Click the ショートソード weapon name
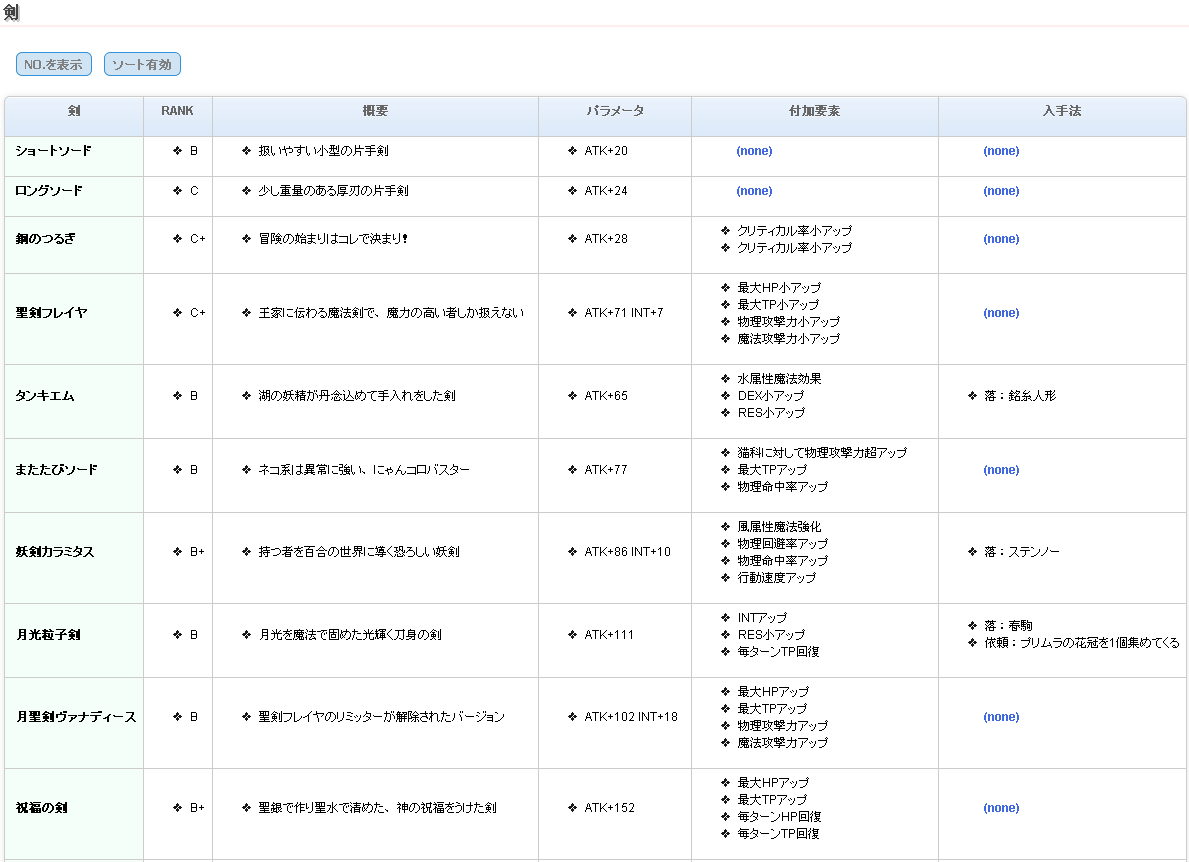The width and height of the screenshot is (1189, 862). click(53, 151)
